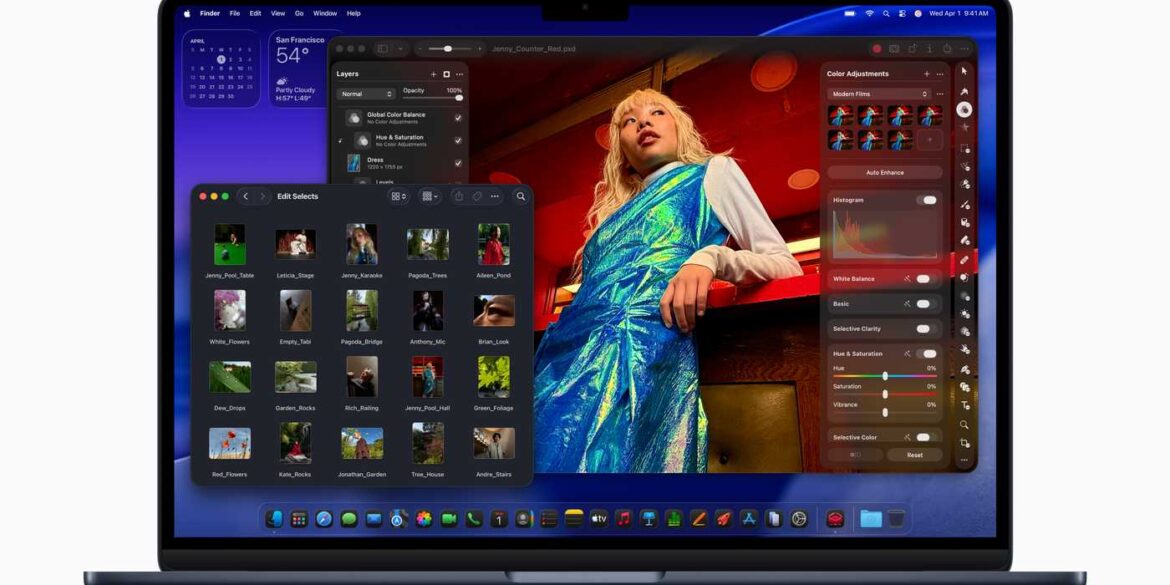Image resolution: width=1170 pixels, height=585 pixels.
Task: Uncheck the Global Color Balance layer visibility
Action: coord(458,117)
